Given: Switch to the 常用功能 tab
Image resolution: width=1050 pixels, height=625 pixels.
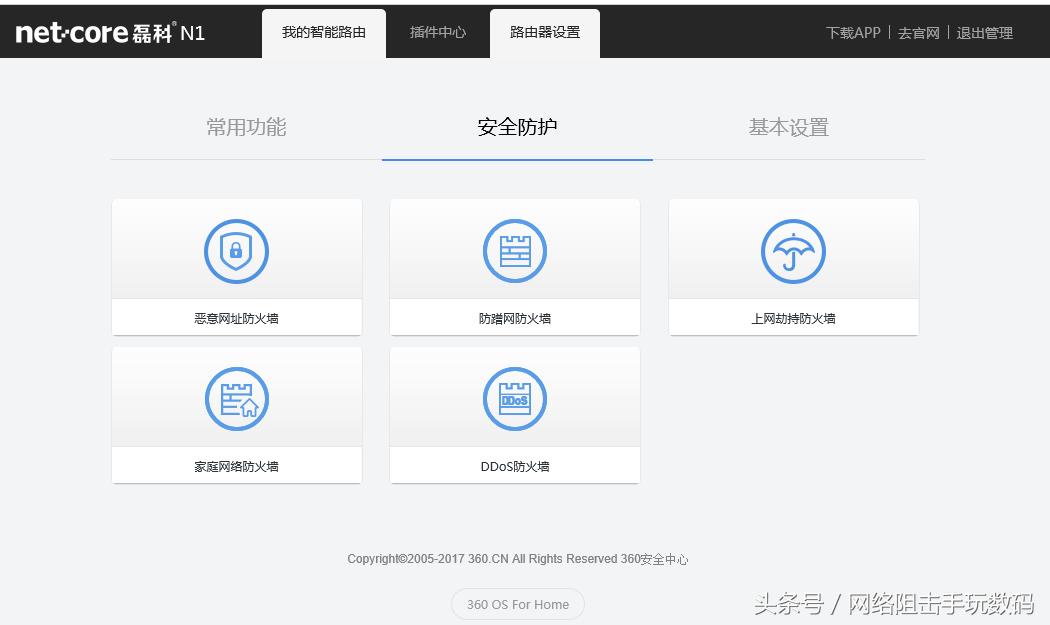Looking at the screenshot, I should (245, 127).
